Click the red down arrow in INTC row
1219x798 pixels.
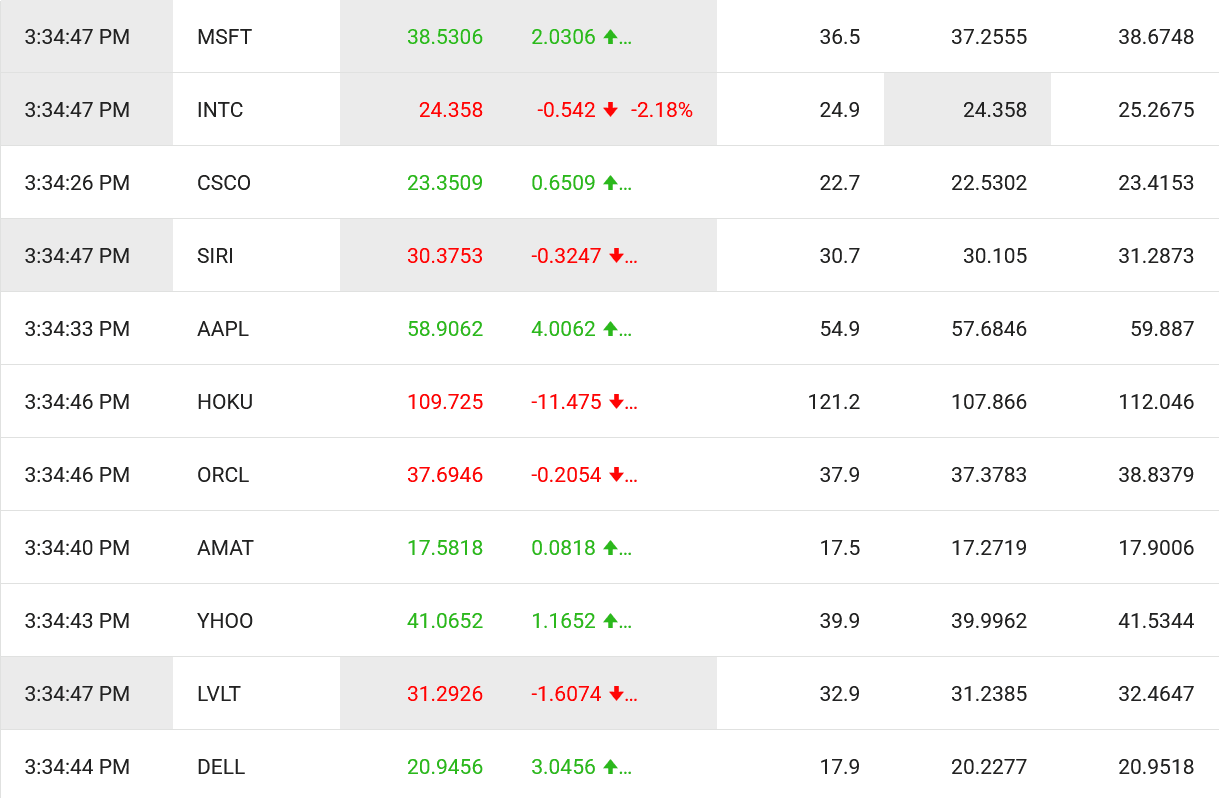pyautogui.click(x=611, y=110)
